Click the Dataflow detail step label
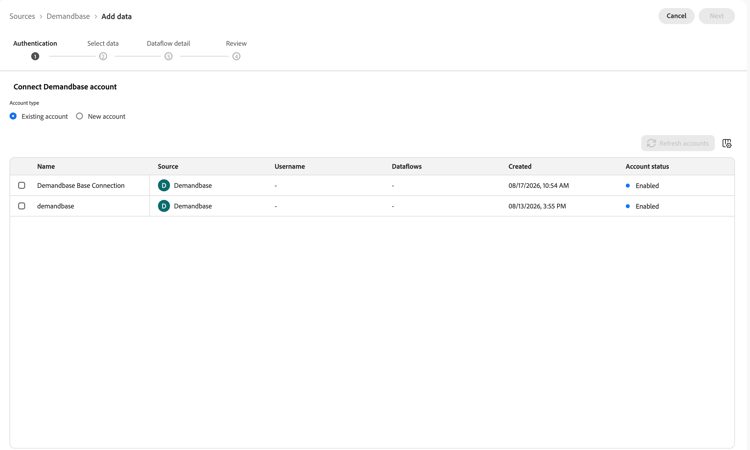The width and height of the screenshot is (750, 450). coord(168,44)
